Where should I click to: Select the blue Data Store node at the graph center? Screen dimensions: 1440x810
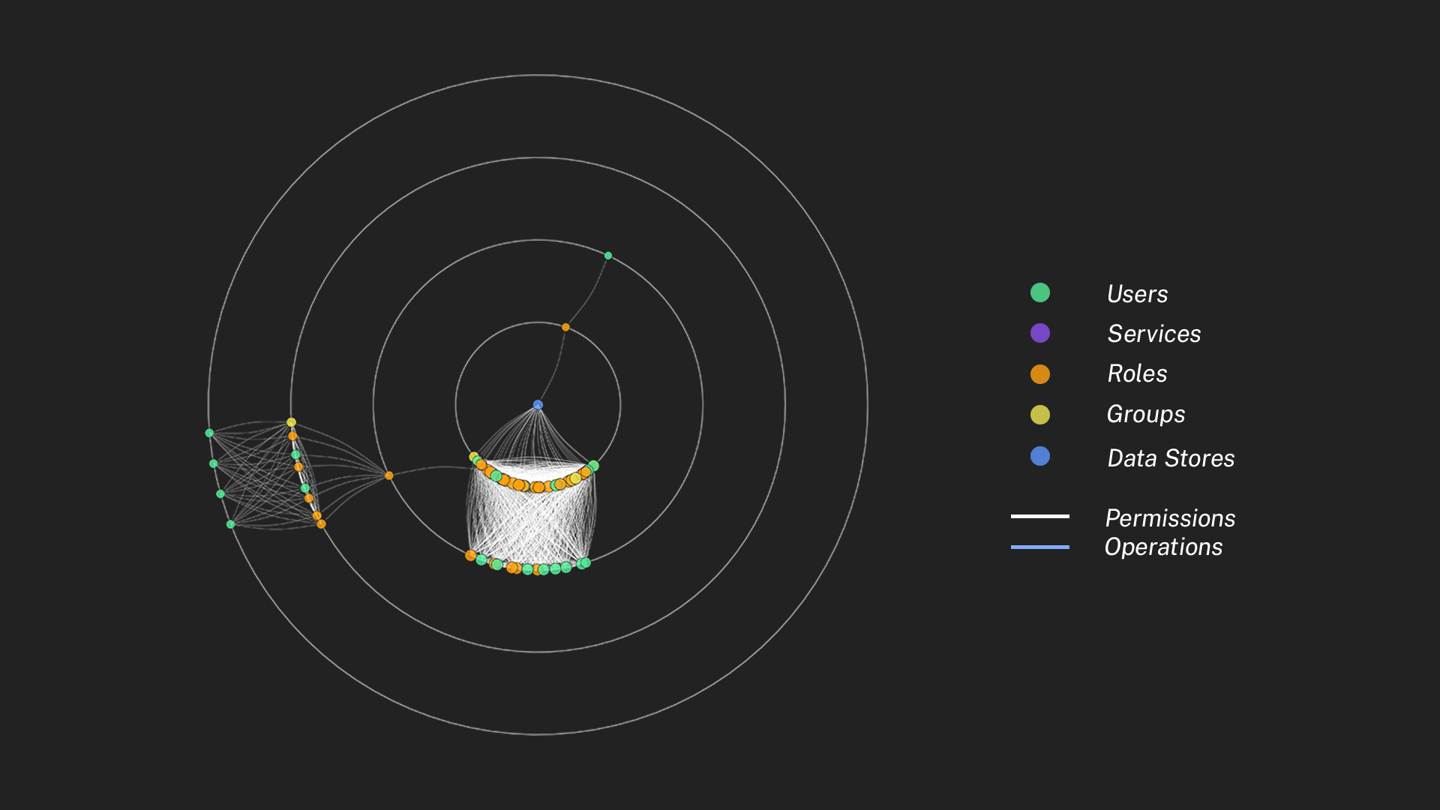coord(538,403)
